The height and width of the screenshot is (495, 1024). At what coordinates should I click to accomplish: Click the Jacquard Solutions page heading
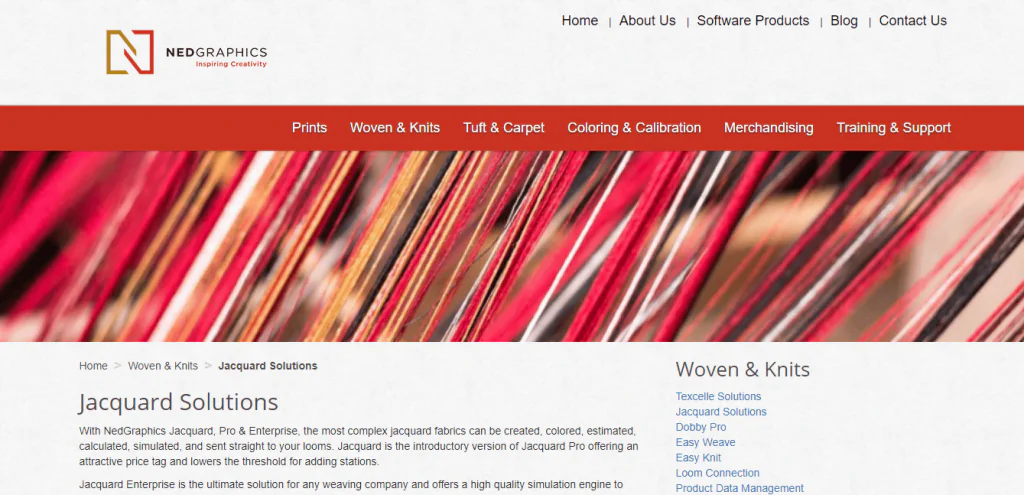pos(178,402)
